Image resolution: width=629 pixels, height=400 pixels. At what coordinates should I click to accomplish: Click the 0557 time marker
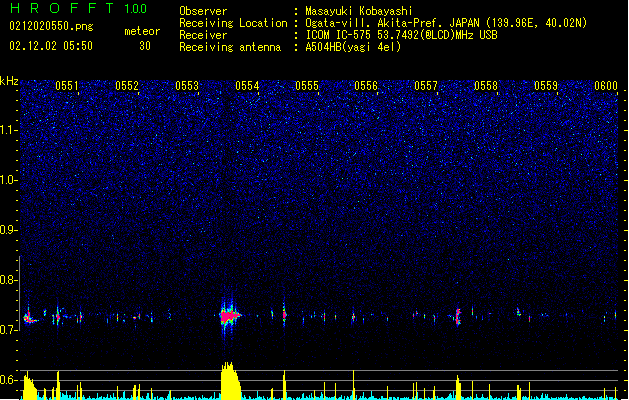[426, 86]
